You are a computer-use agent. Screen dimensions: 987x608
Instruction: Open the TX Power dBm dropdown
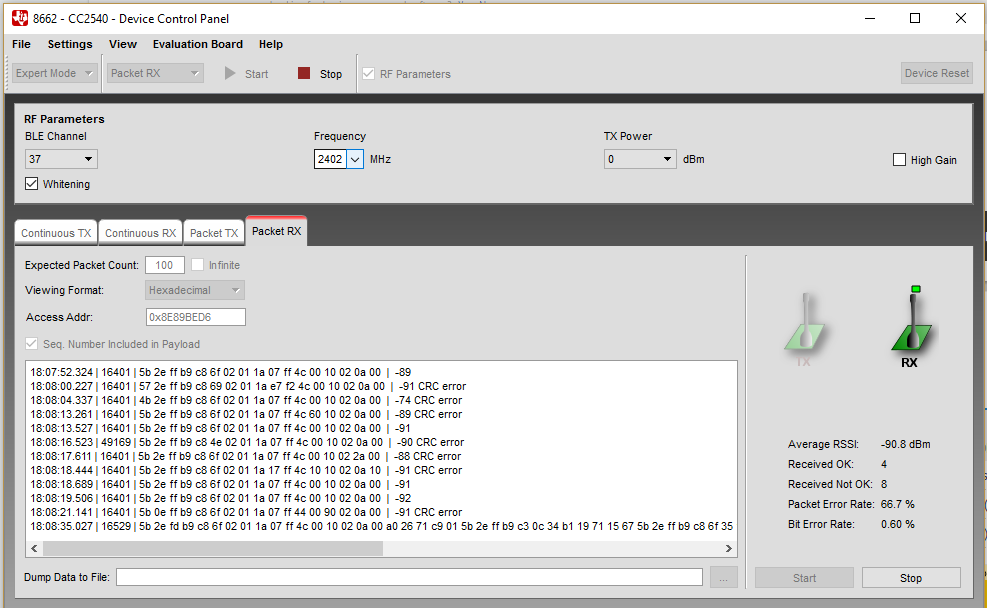(x=640, y=159)
